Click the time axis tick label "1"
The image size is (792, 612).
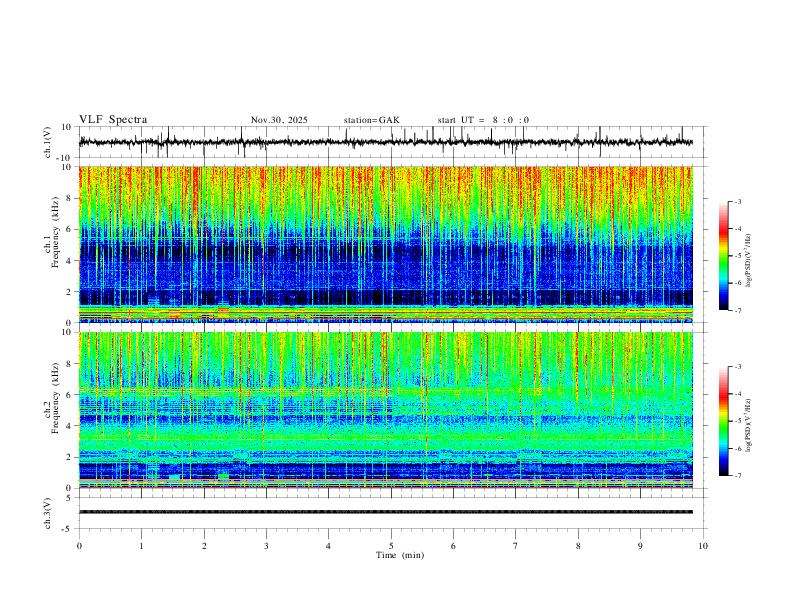coord(141,546)
